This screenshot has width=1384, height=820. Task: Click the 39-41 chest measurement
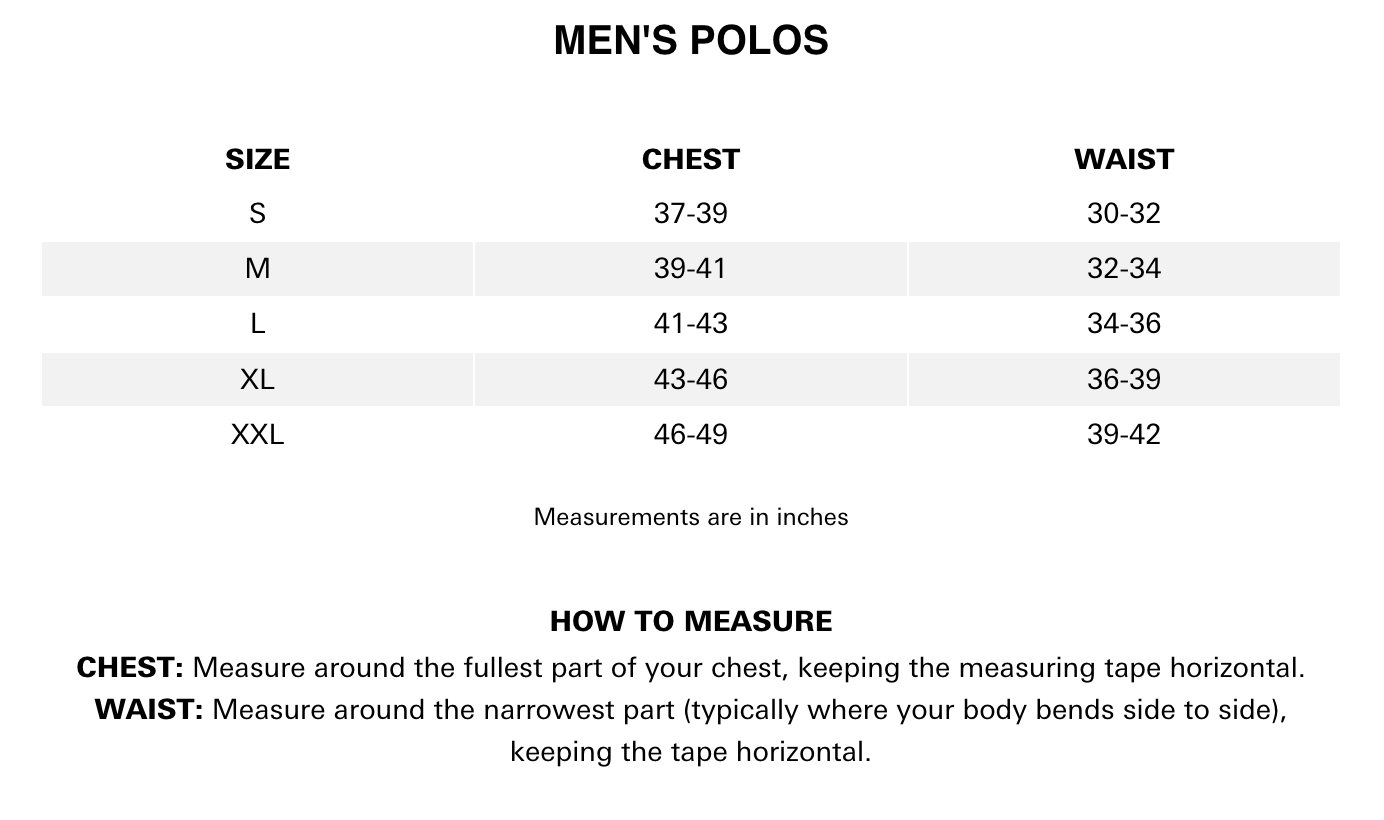pos(691,269)
